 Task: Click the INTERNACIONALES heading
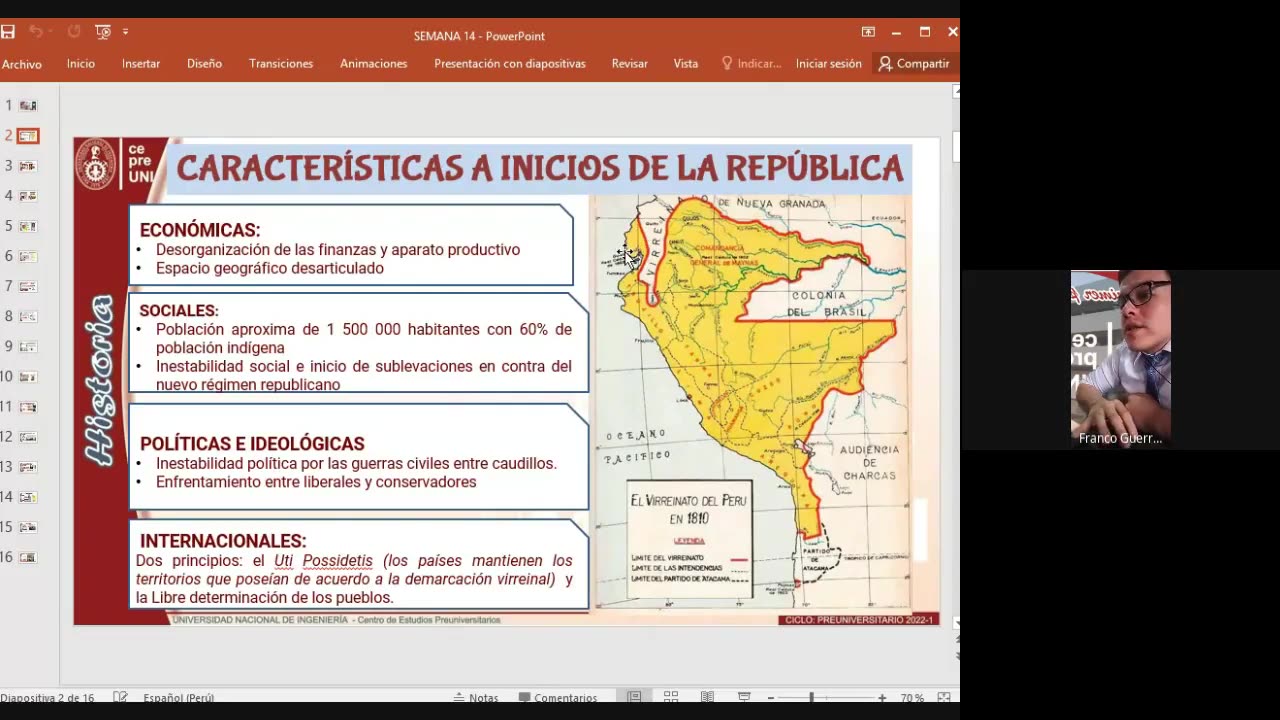click(223, 541)
